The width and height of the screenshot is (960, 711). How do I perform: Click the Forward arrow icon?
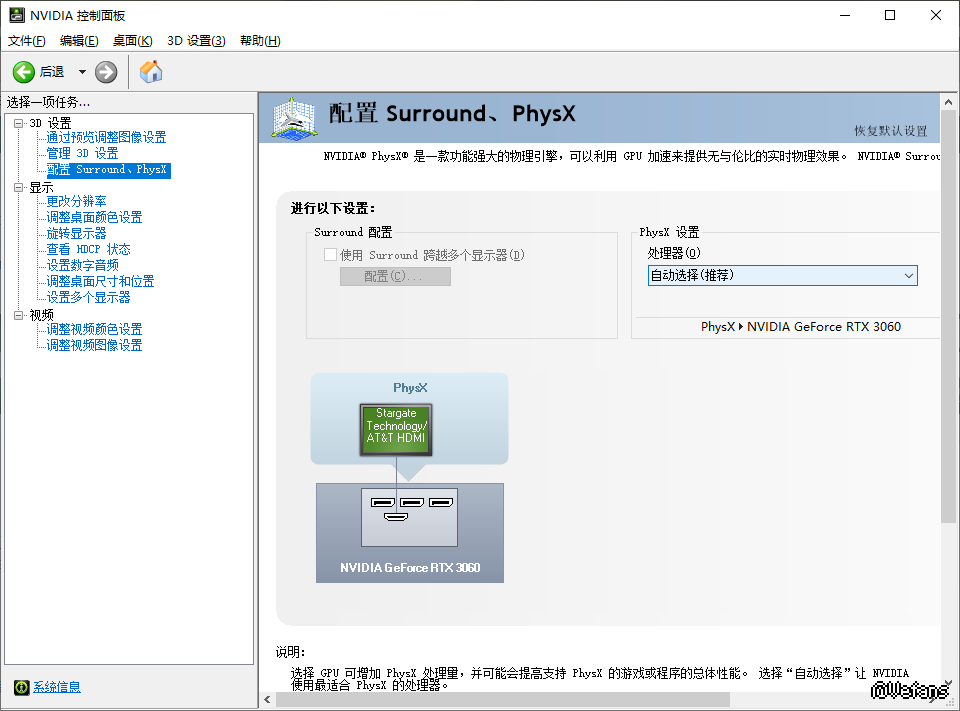[x=106, y=72]
